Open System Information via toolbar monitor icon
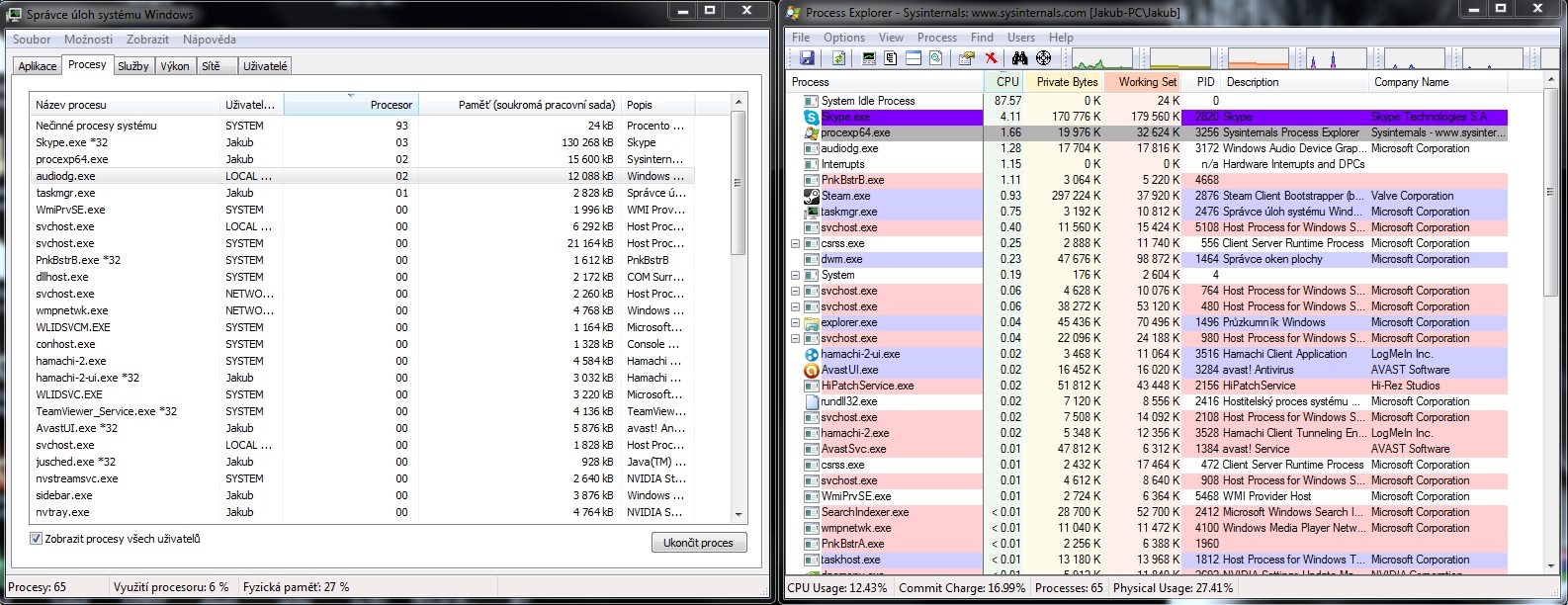 (x=869, y=58)
